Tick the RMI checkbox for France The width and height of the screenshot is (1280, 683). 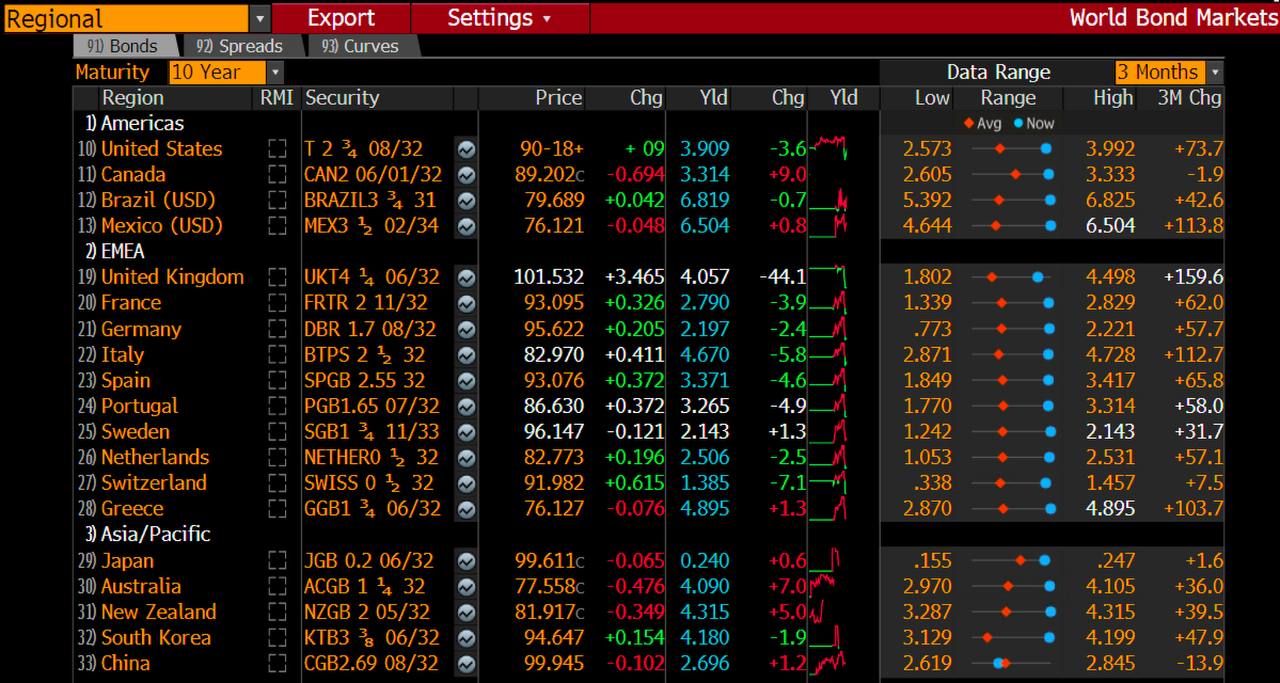(277, 303)
